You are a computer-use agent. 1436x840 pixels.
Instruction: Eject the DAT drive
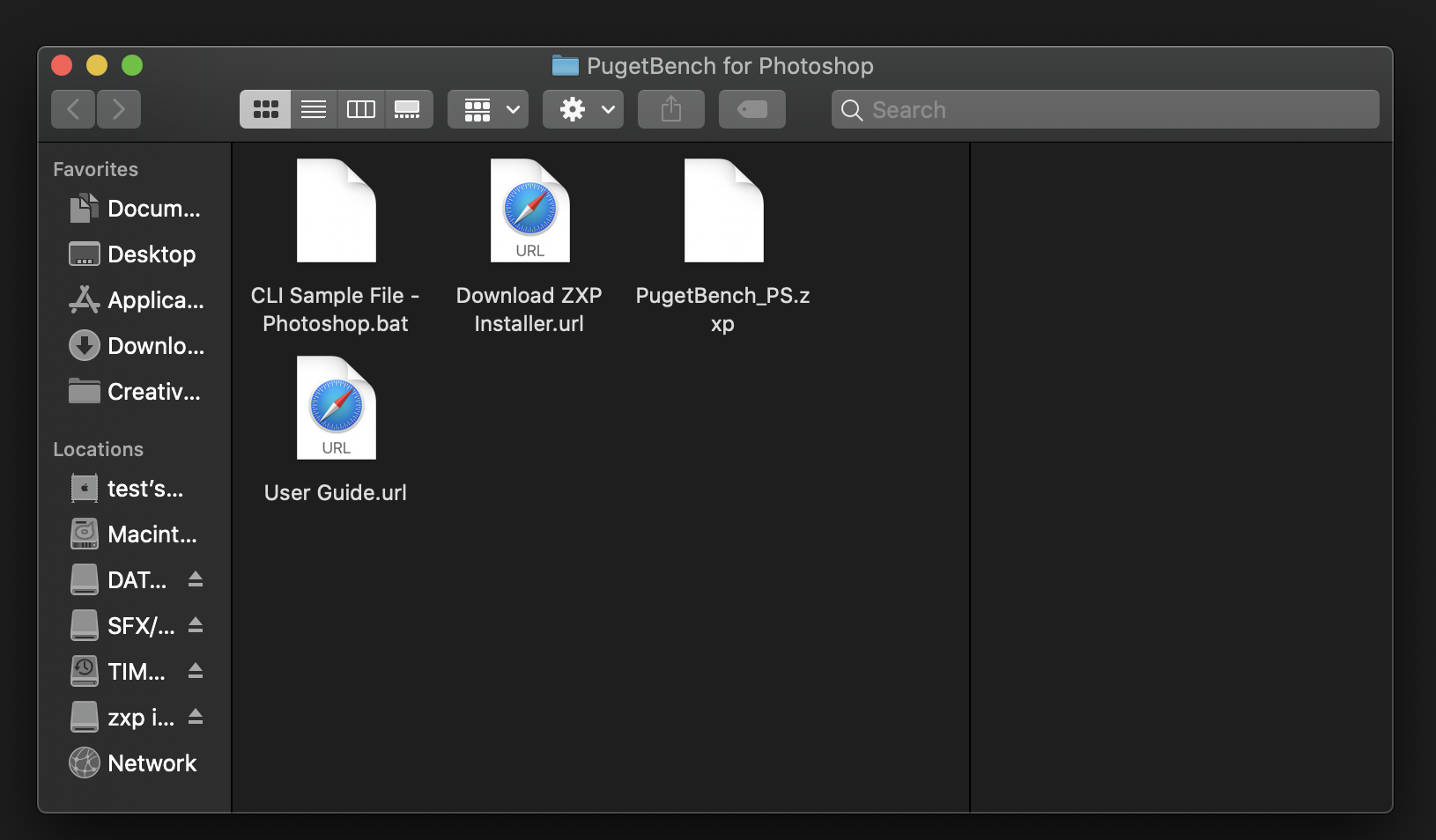pyautogui.click(x=196, y=579)
